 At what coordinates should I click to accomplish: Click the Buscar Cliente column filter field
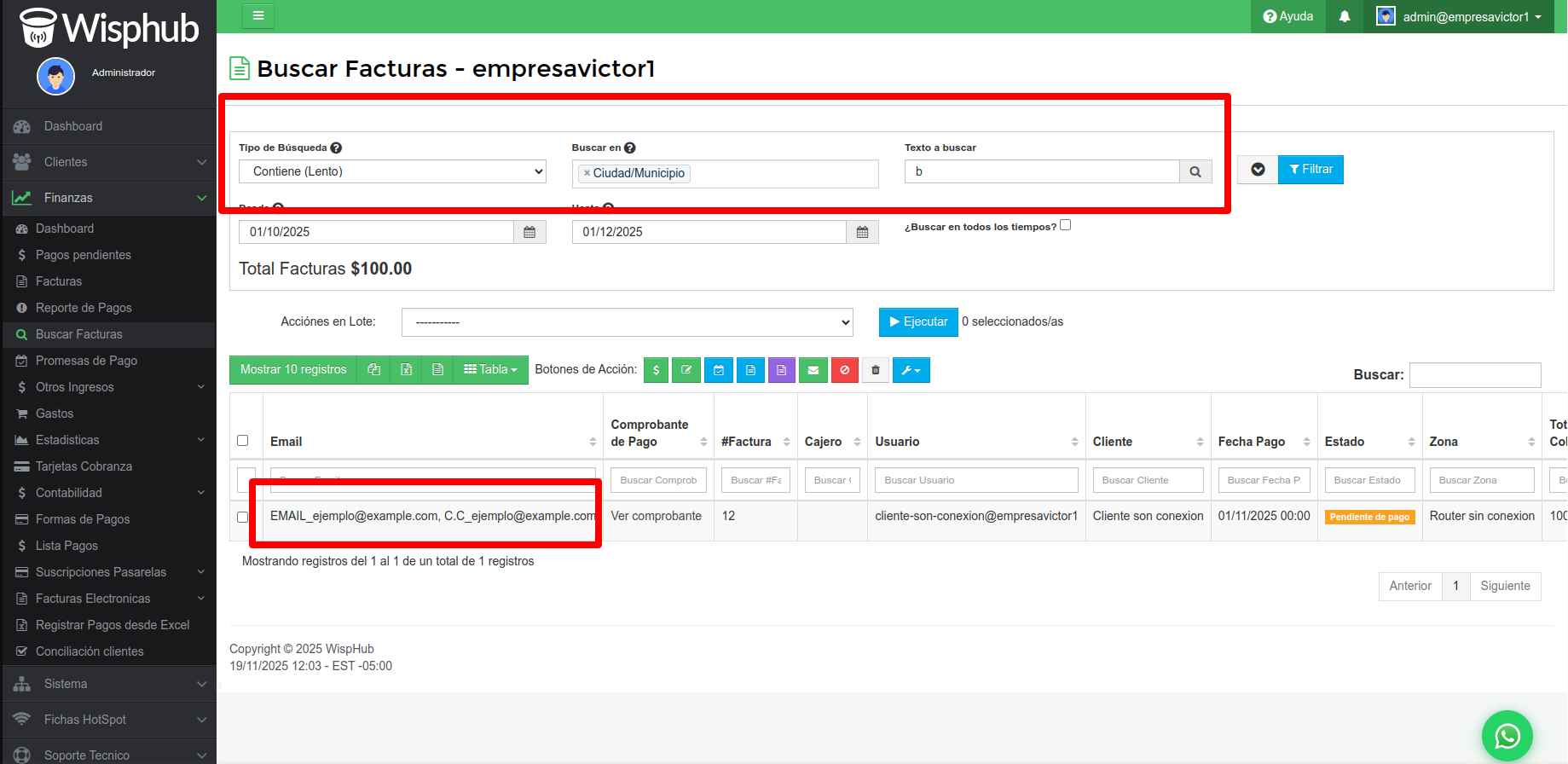click(1148, 480)
